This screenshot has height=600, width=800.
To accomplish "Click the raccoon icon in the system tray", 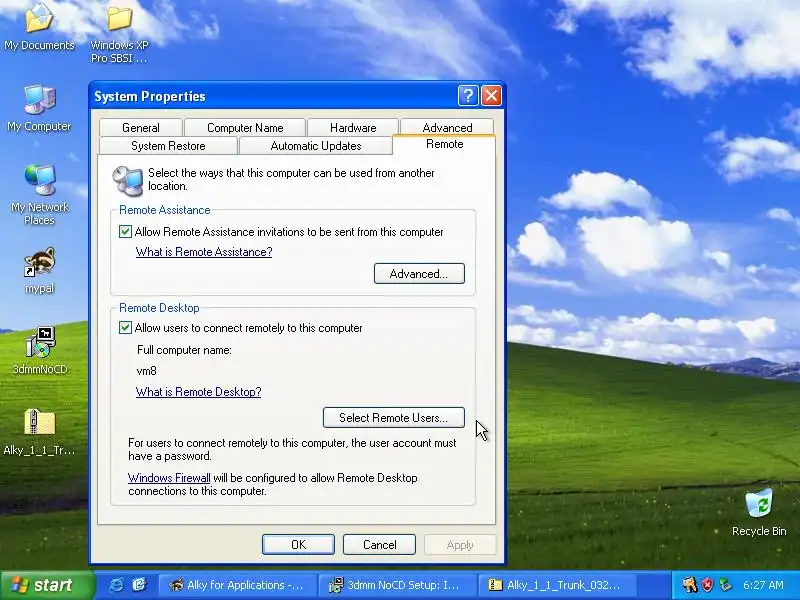I will click(689, 585).
